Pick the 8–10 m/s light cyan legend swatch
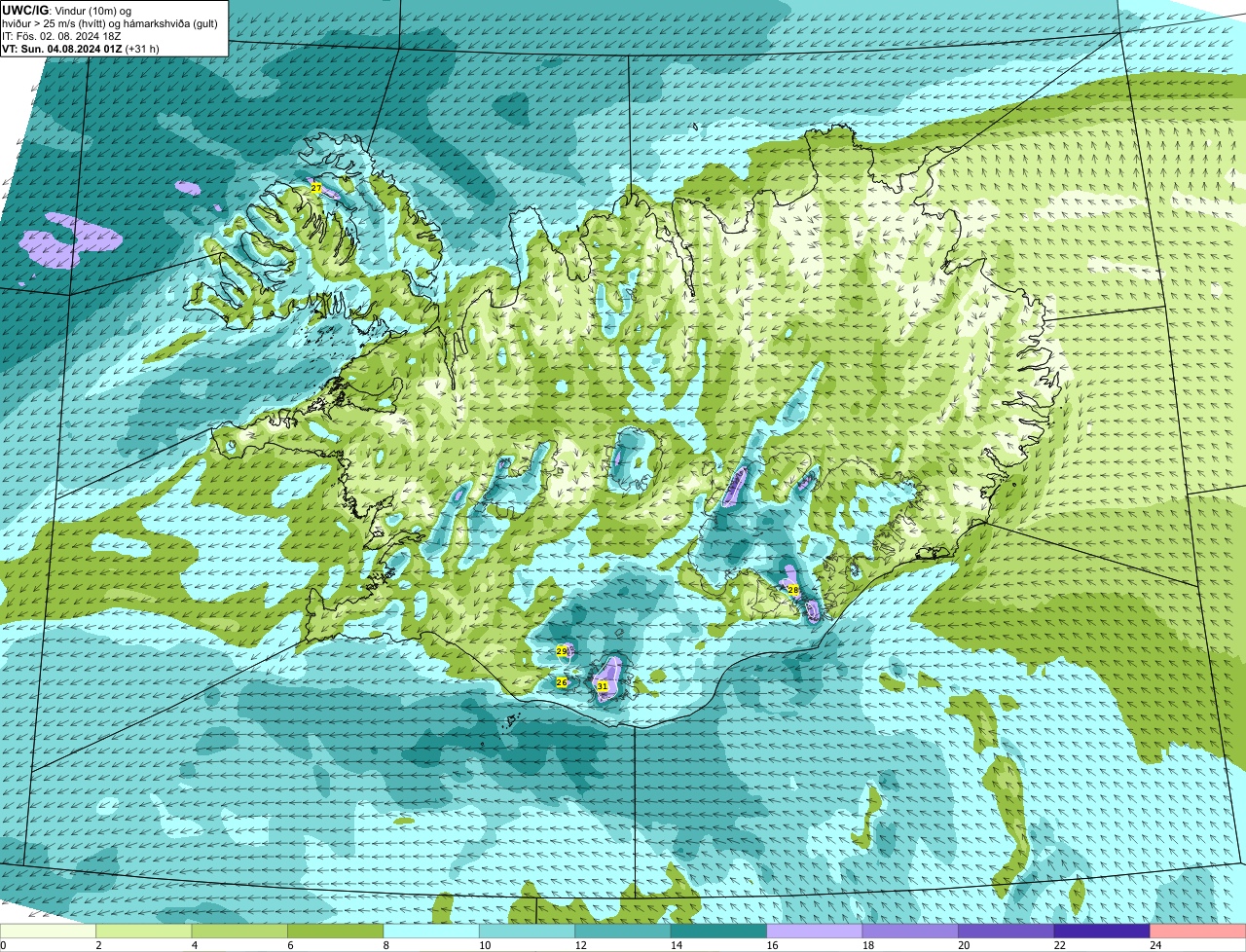1246x952 pixels. 431,932
